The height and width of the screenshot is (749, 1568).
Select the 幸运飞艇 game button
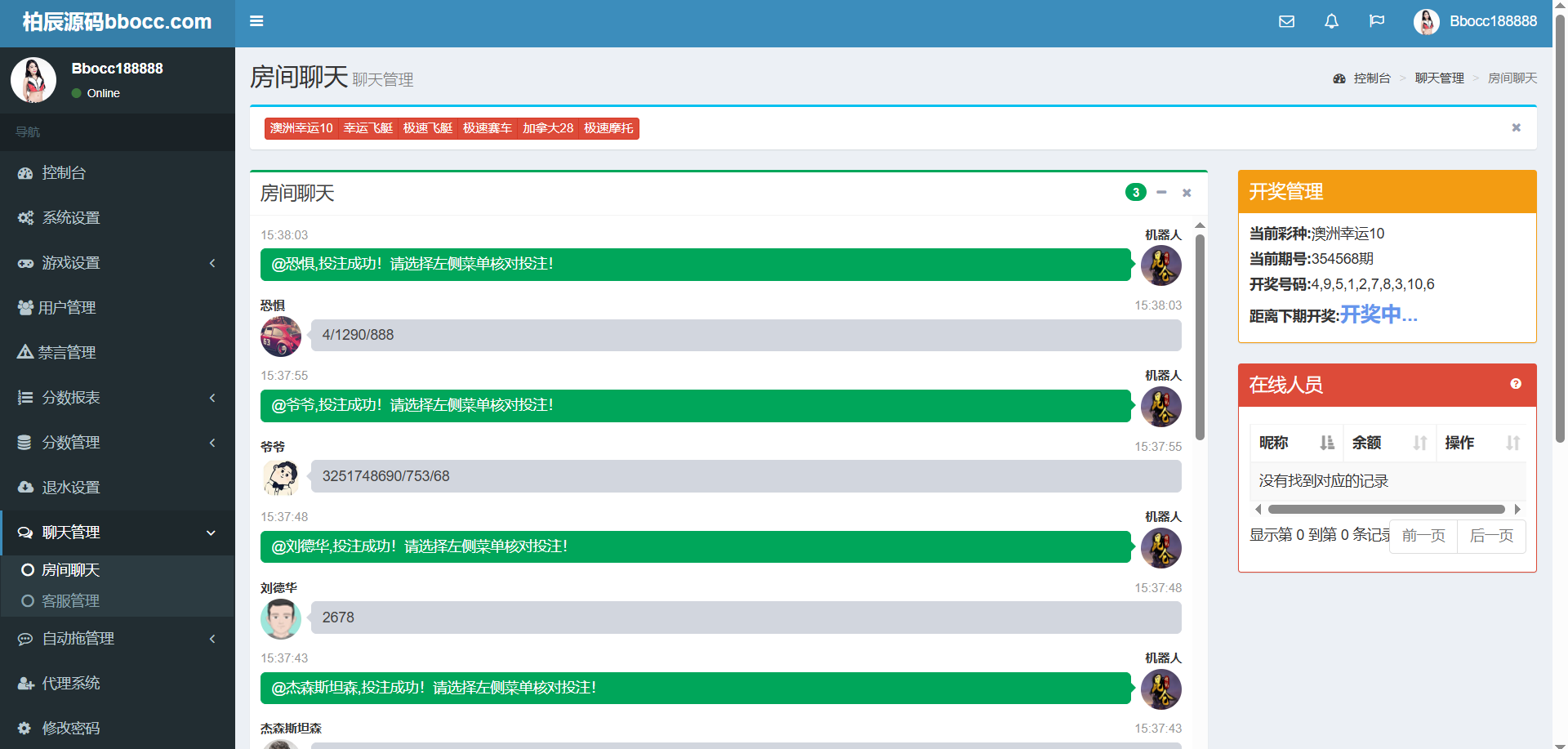(368, 128)
